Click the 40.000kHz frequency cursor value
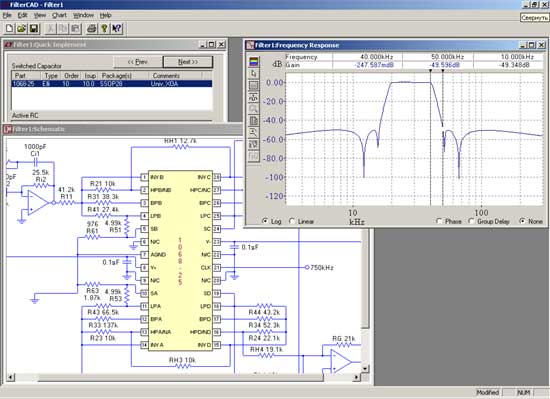 (x=377, y=57)
